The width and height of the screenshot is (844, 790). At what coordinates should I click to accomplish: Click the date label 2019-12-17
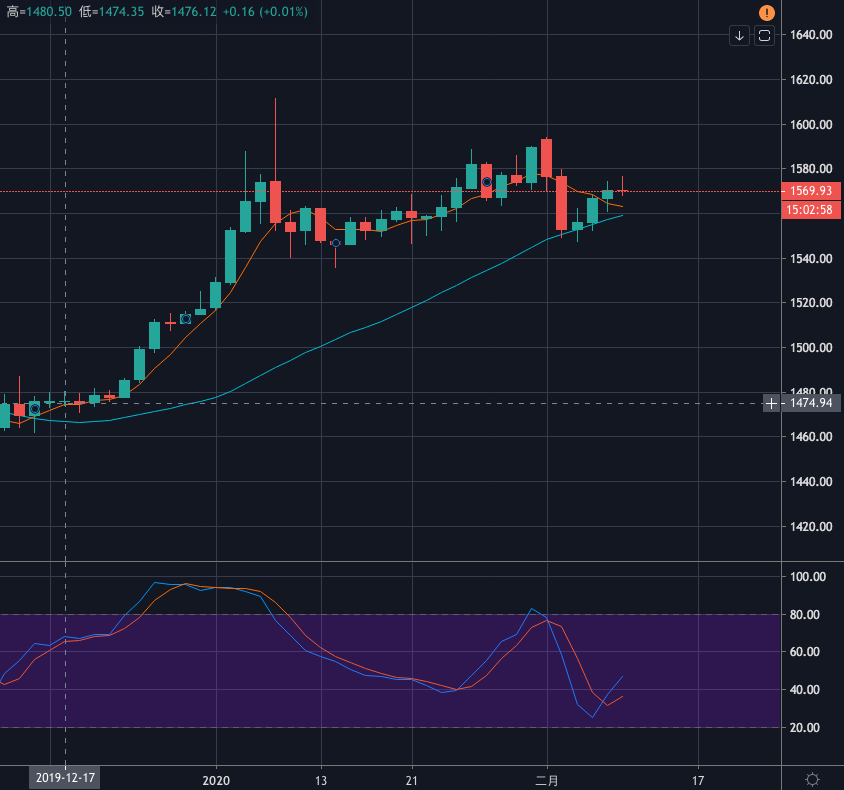65,778
